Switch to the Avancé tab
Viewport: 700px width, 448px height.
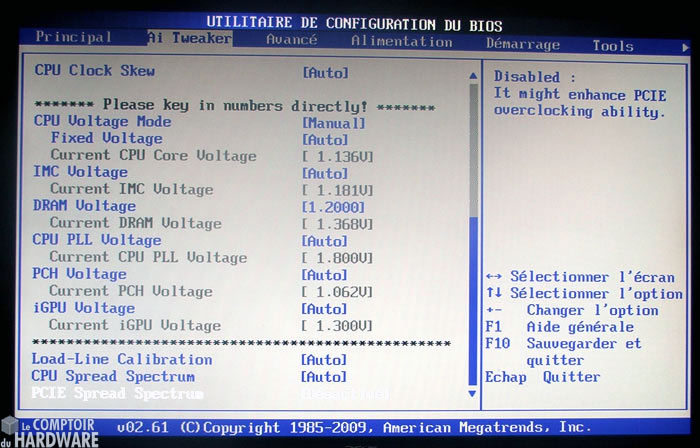(x=292, y=39)
